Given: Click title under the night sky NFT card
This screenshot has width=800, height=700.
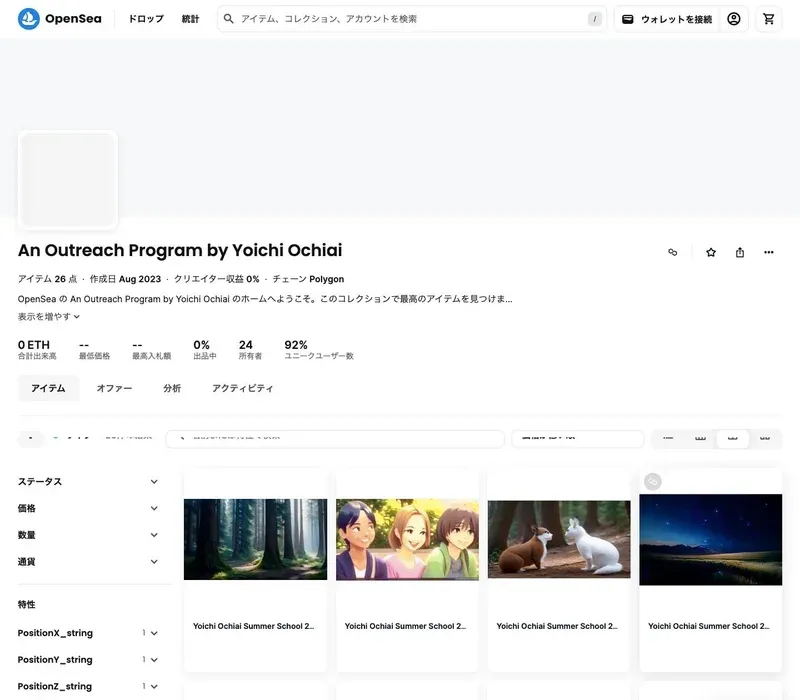Looking at the screenshot, I should pyautogui.click(x=709, y=626).
